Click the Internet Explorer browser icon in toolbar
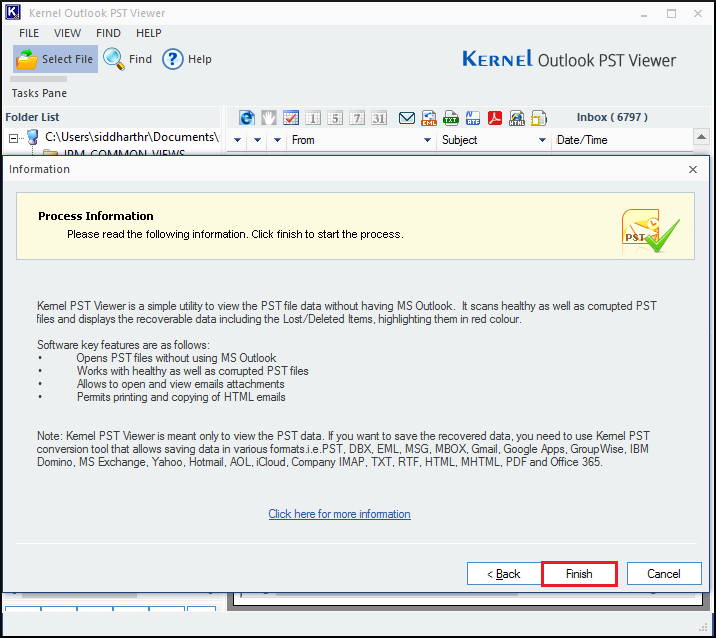 point(247,118)
